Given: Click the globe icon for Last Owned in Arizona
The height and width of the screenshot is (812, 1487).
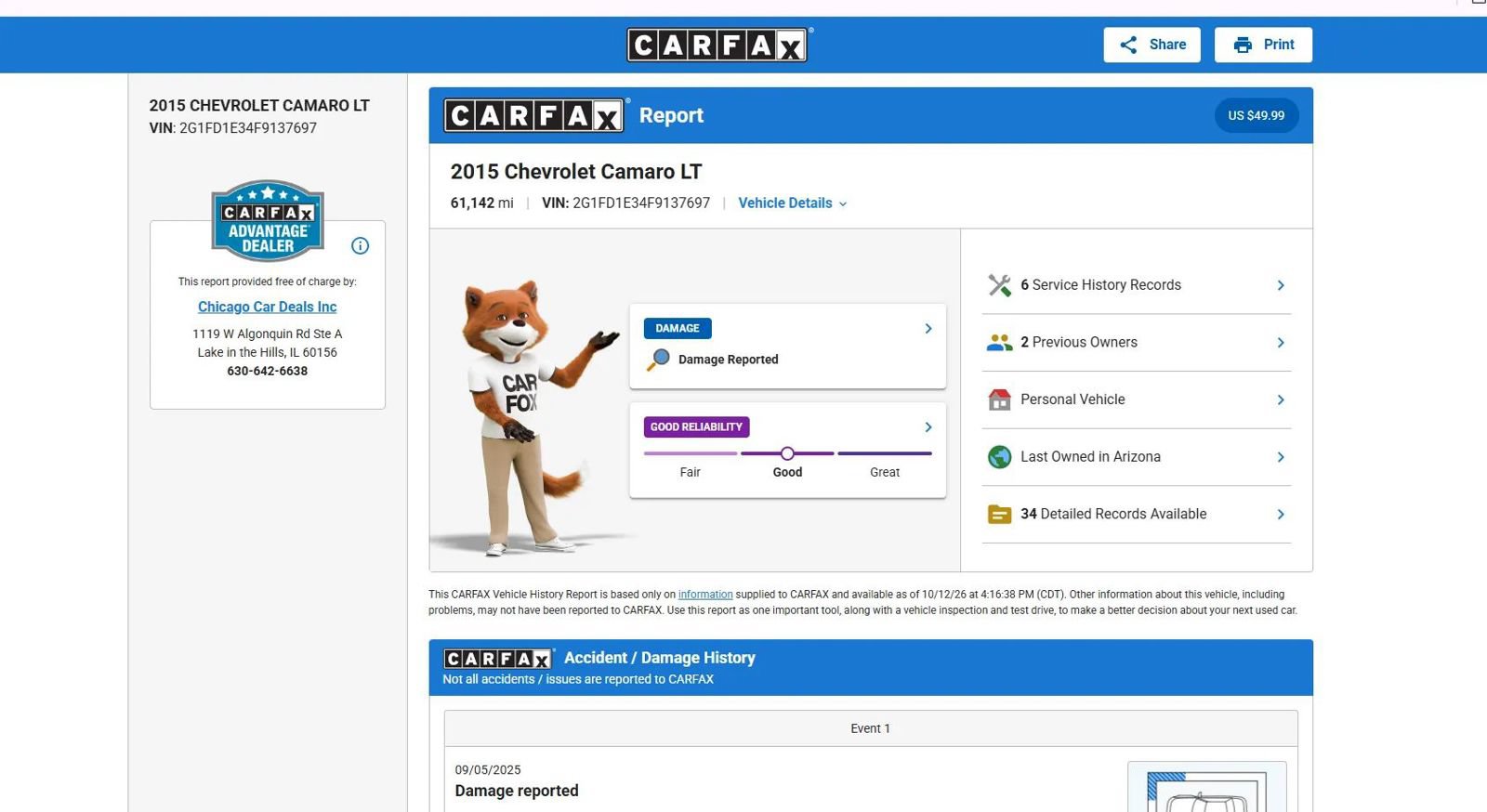Looking at the screenshot, I should (x=999, y=457).
